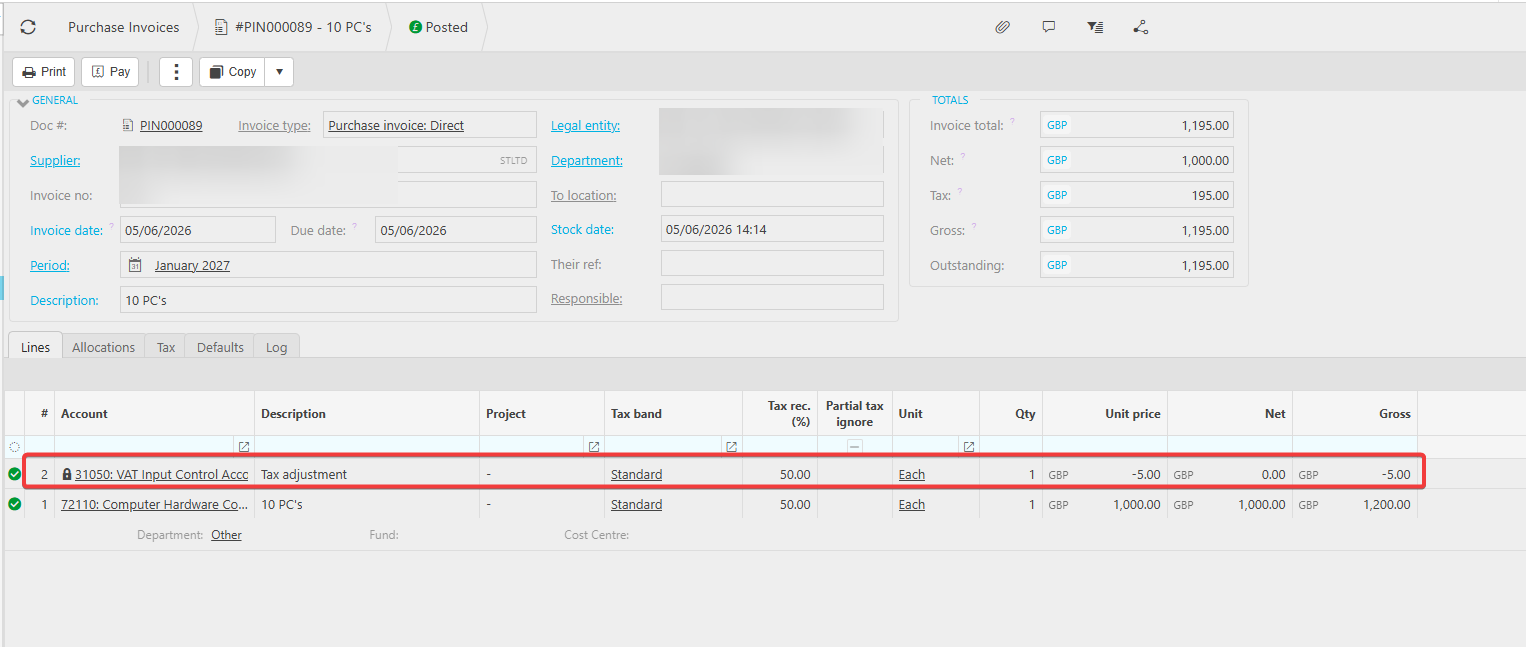Collapse the GENERAL section chevron
Image resolution: width=1526 pixels, height=647 pixels.
pos(22,102)
